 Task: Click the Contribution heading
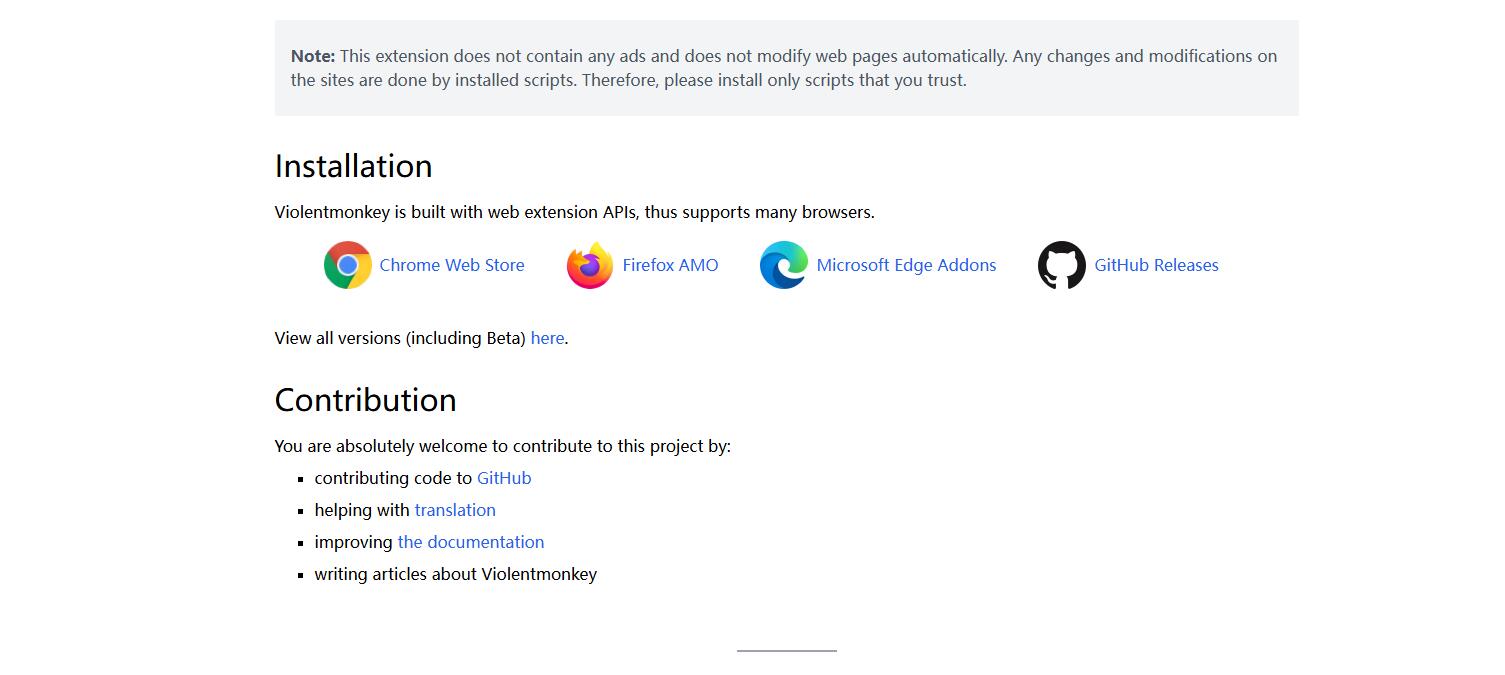point(365,400)
